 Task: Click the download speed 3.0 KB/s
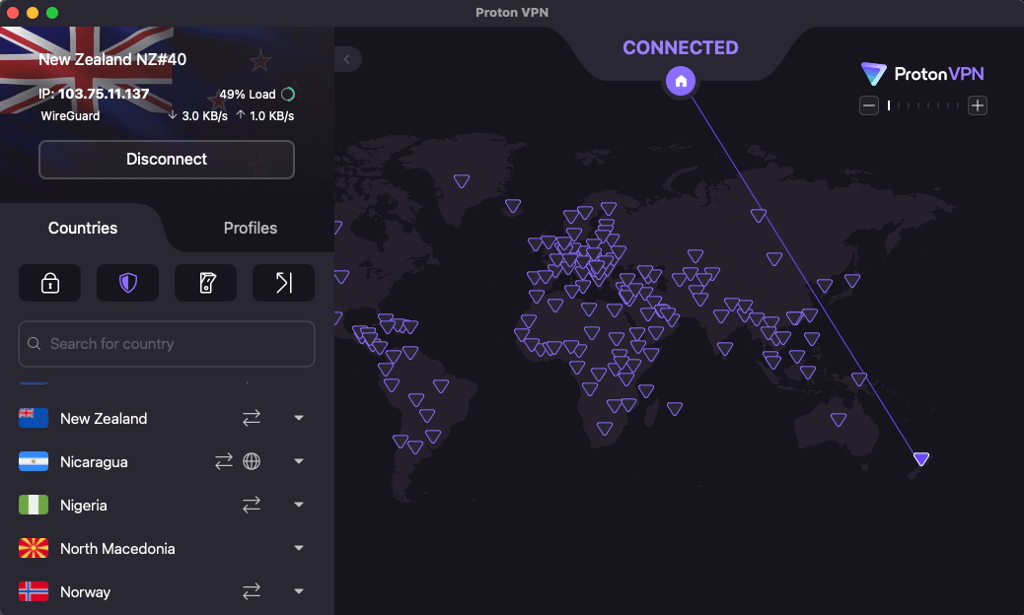click(198, 116)
